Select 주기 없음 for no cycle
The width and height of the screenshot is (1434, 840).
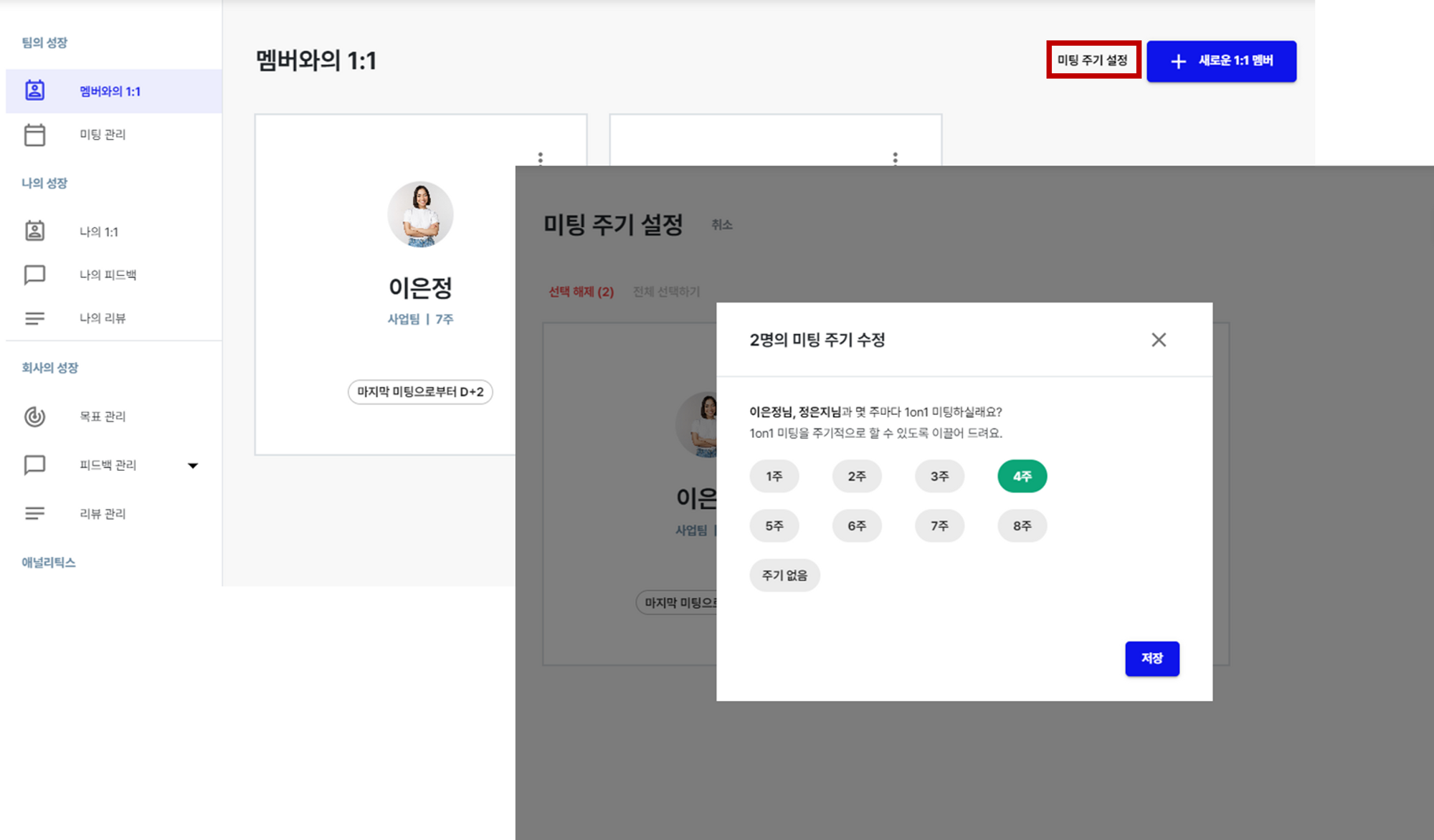point(784,575)
